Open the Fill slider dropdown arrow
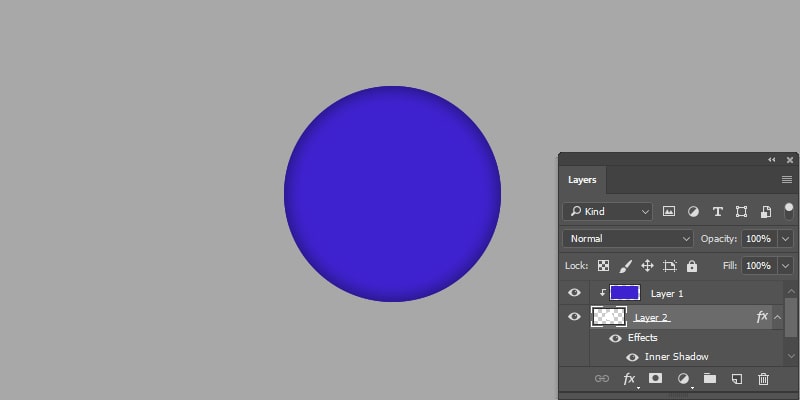Screen dimensions: 800x400 [x=785, y=266]
